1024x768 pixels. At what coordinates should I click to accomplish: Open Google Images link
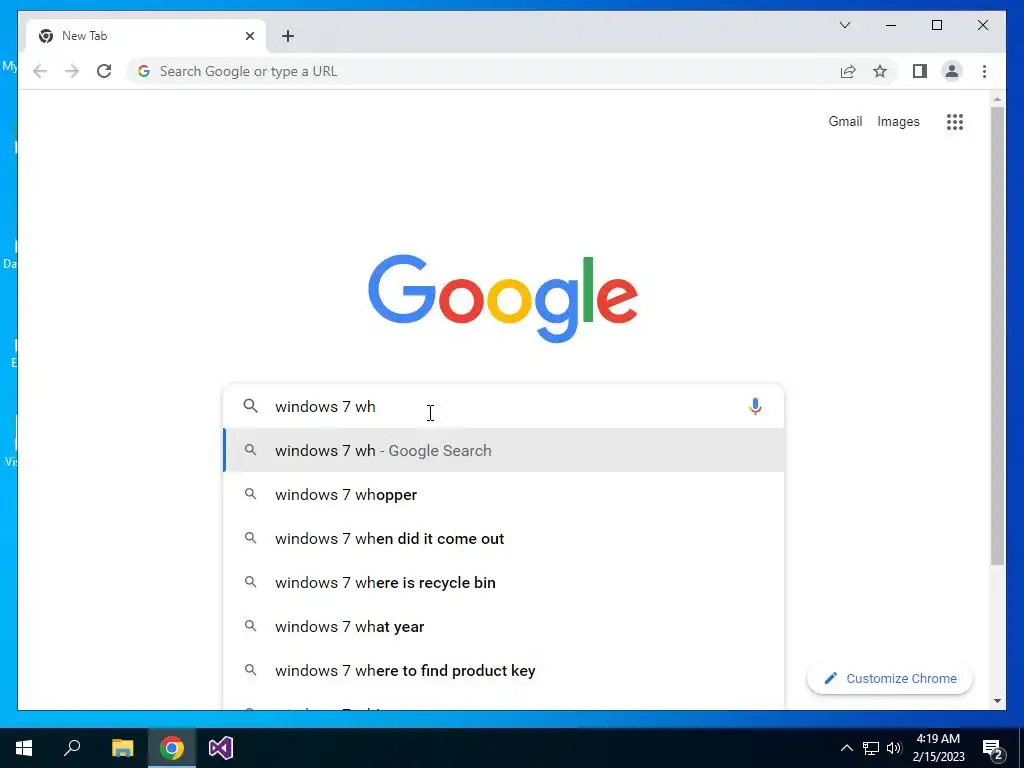(x=898, y=121)
